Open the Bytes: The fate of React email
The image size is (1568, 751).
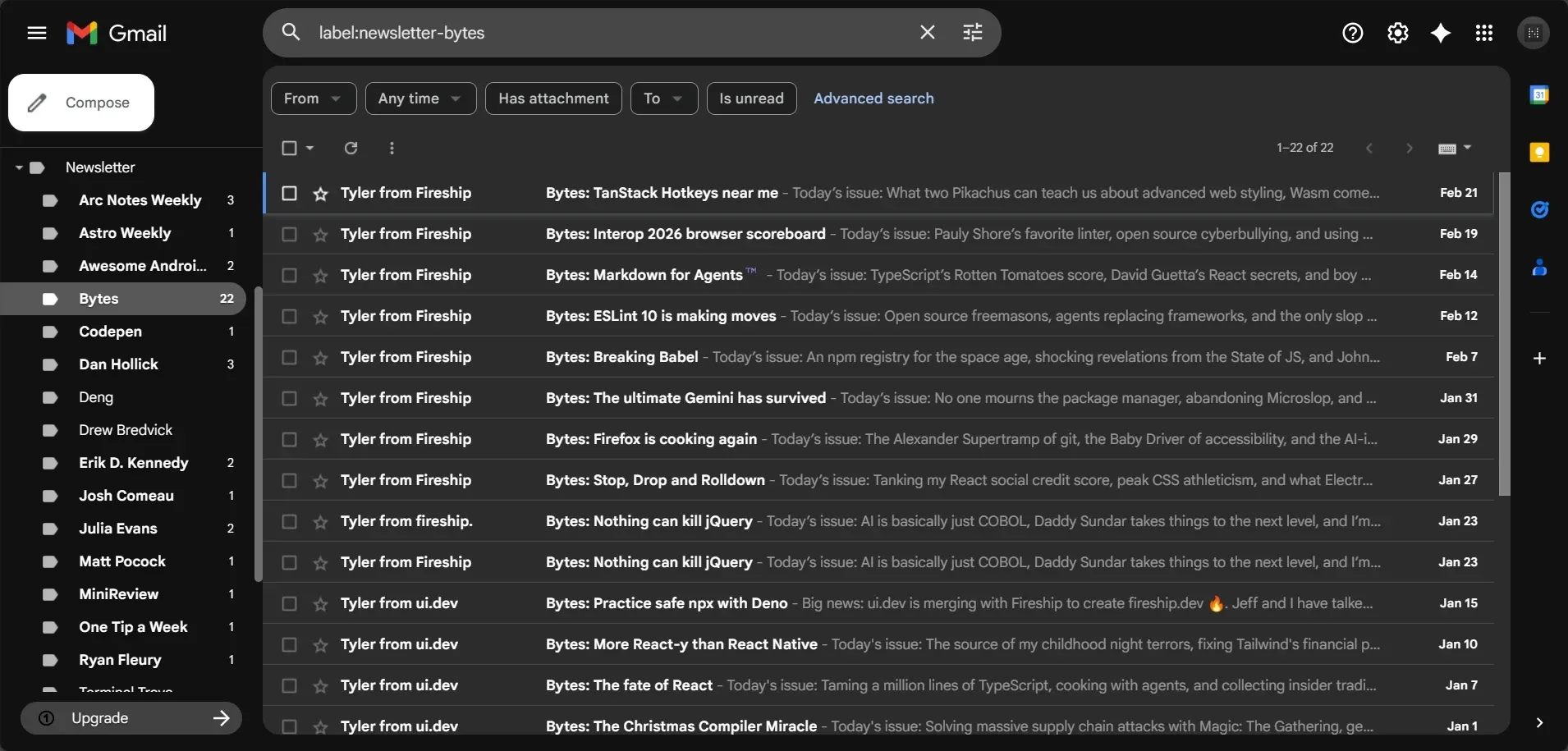(878, 685)
